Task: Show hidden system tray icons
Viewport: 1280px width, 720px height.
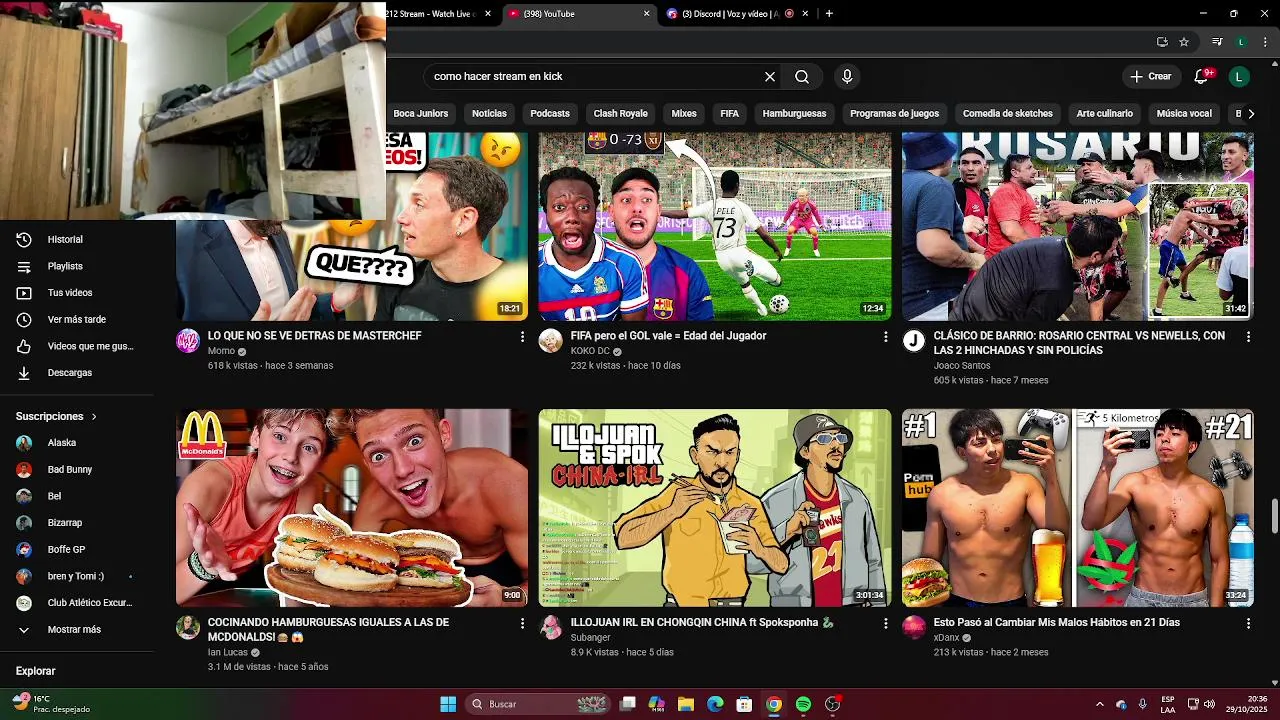Action: click(1100, 704)
